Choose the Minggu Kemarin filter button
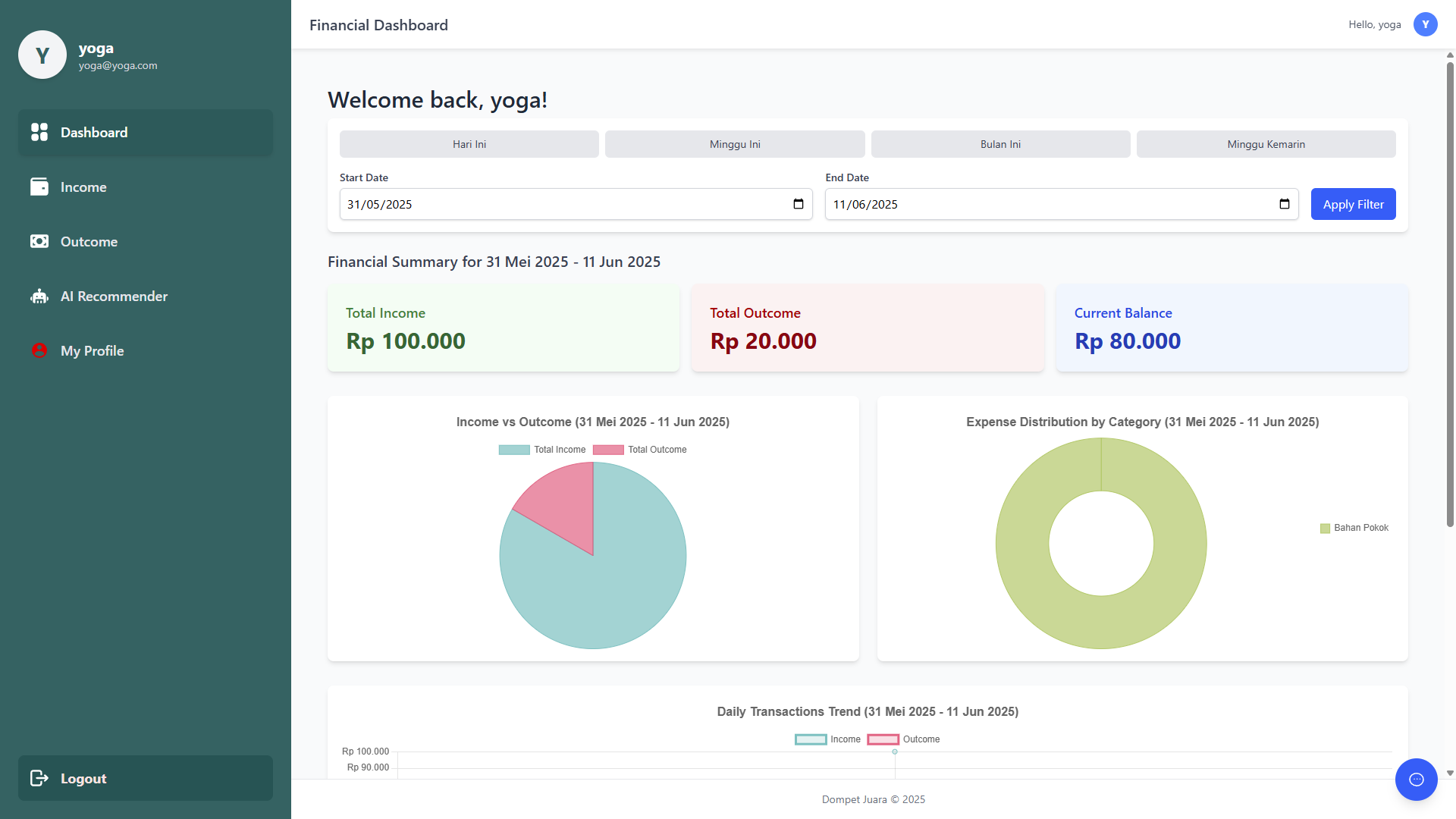The image size is (1456, 819). coord(1266,144)
